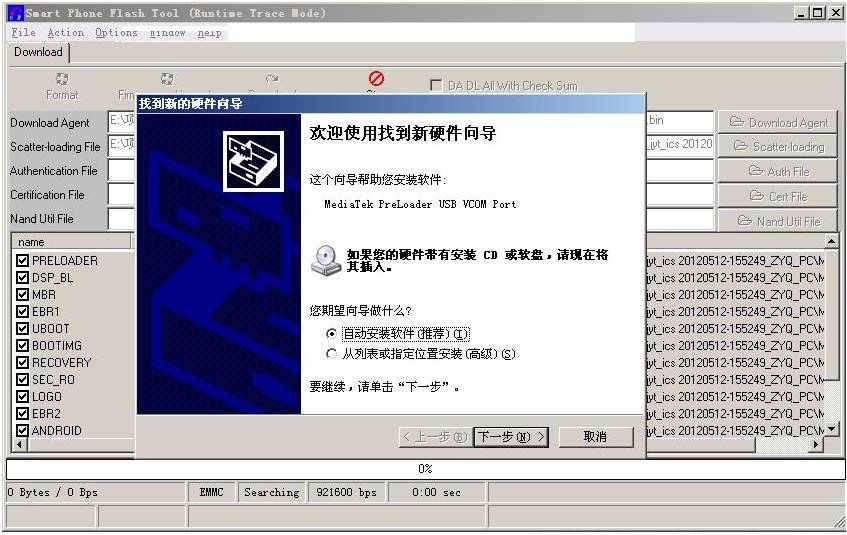Click the Auth File browse button
The width and height of the screenshot is (847, 535).
[777, 171]
